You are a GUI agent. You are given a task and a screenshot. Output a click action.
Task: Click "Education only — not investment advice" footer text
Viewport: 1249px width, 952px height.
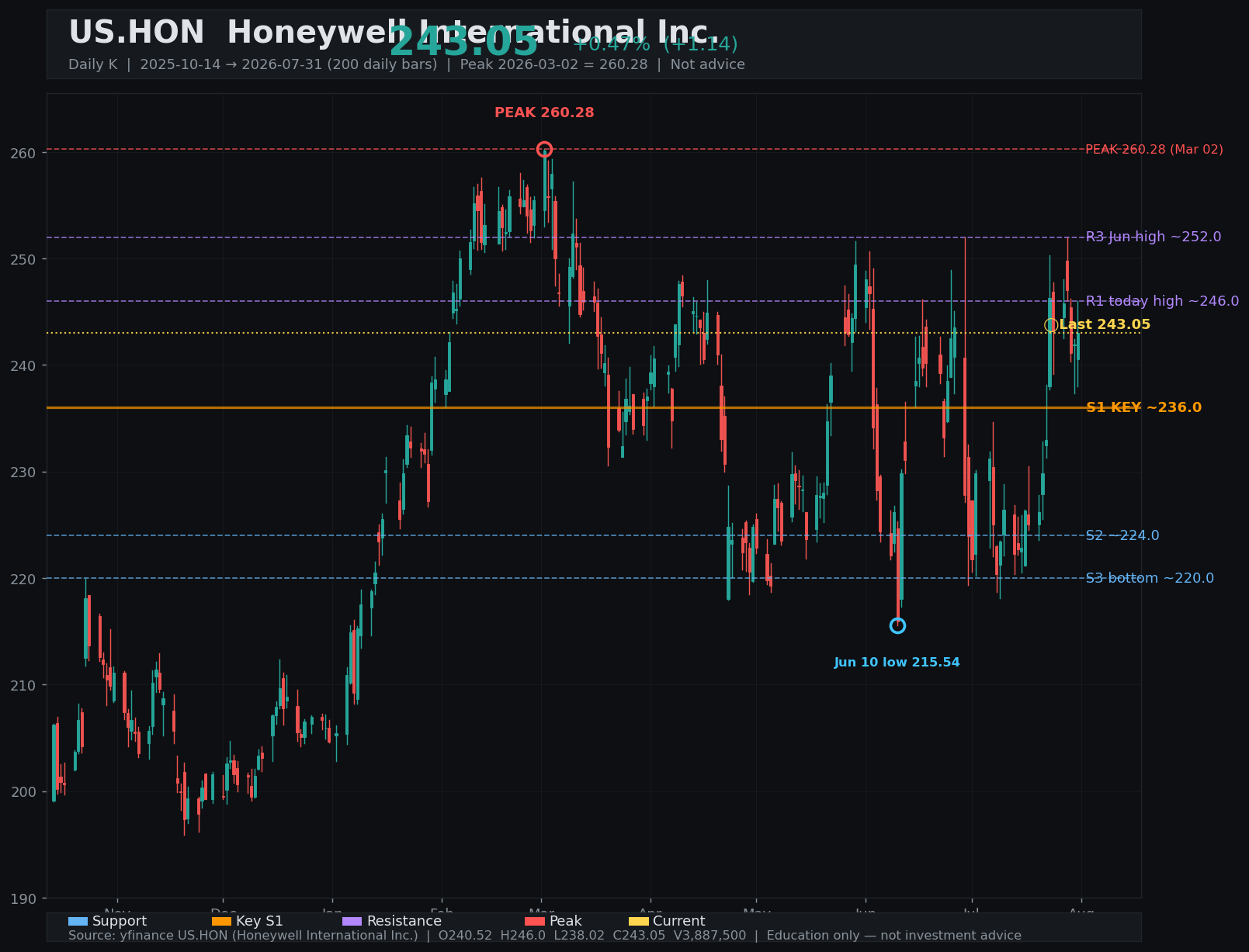(893, 936)
